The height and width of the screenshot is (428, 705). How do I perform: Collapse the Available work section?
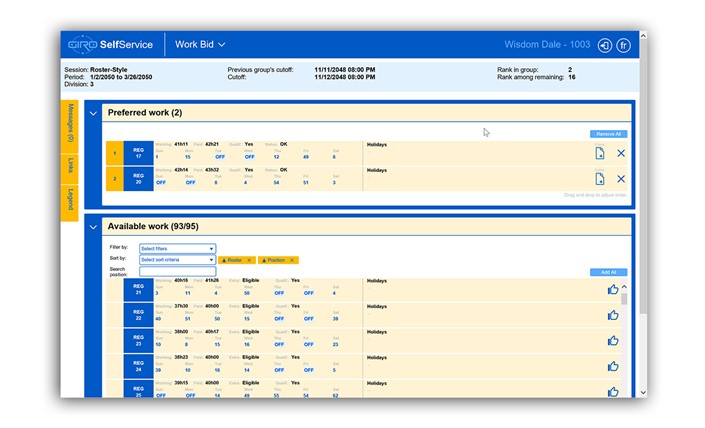[94, 227]
